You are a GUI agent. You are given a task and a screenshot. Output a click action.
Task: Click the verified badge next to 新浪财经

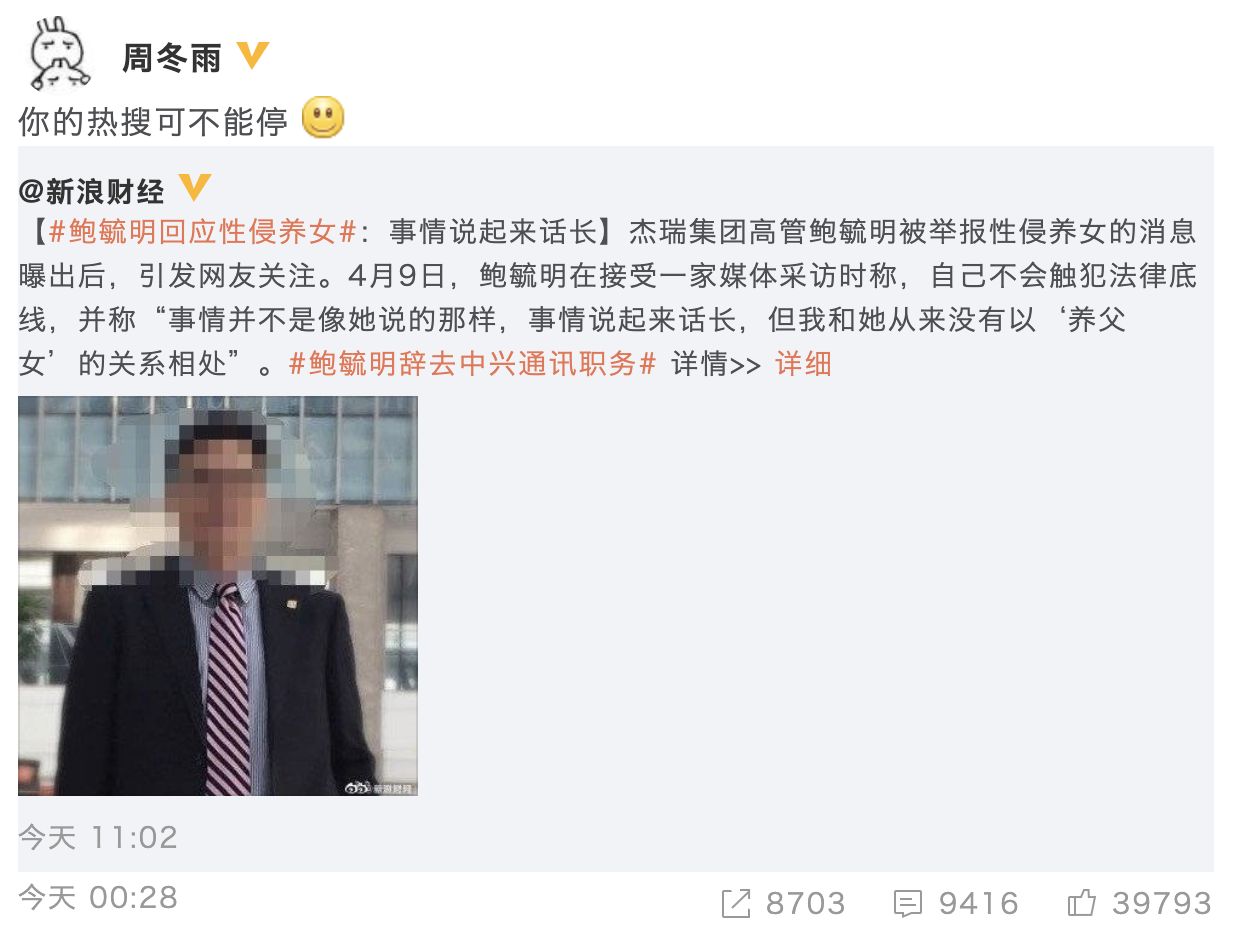(195, 187)
